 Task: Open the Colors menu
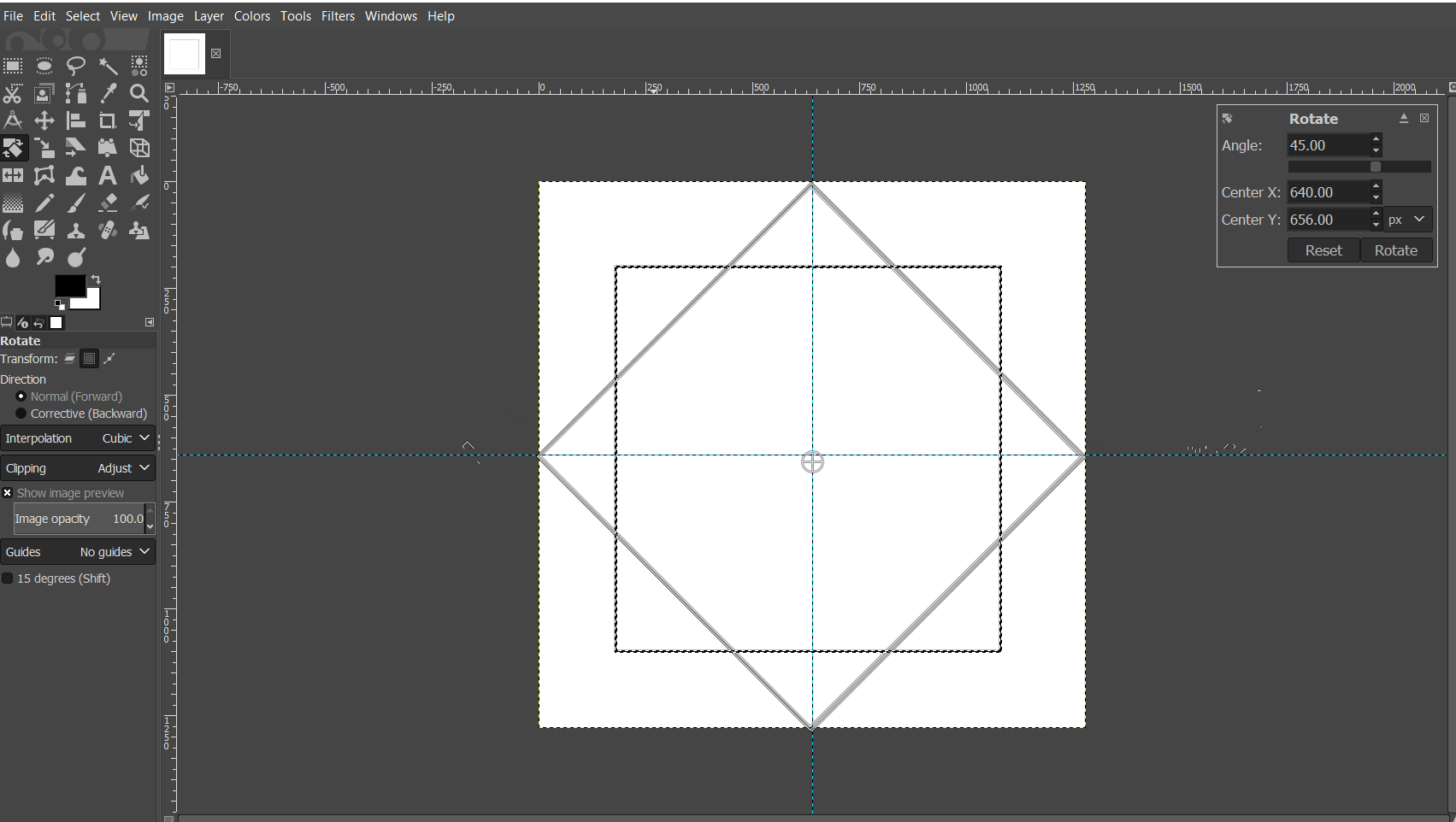tap(252, 16)
